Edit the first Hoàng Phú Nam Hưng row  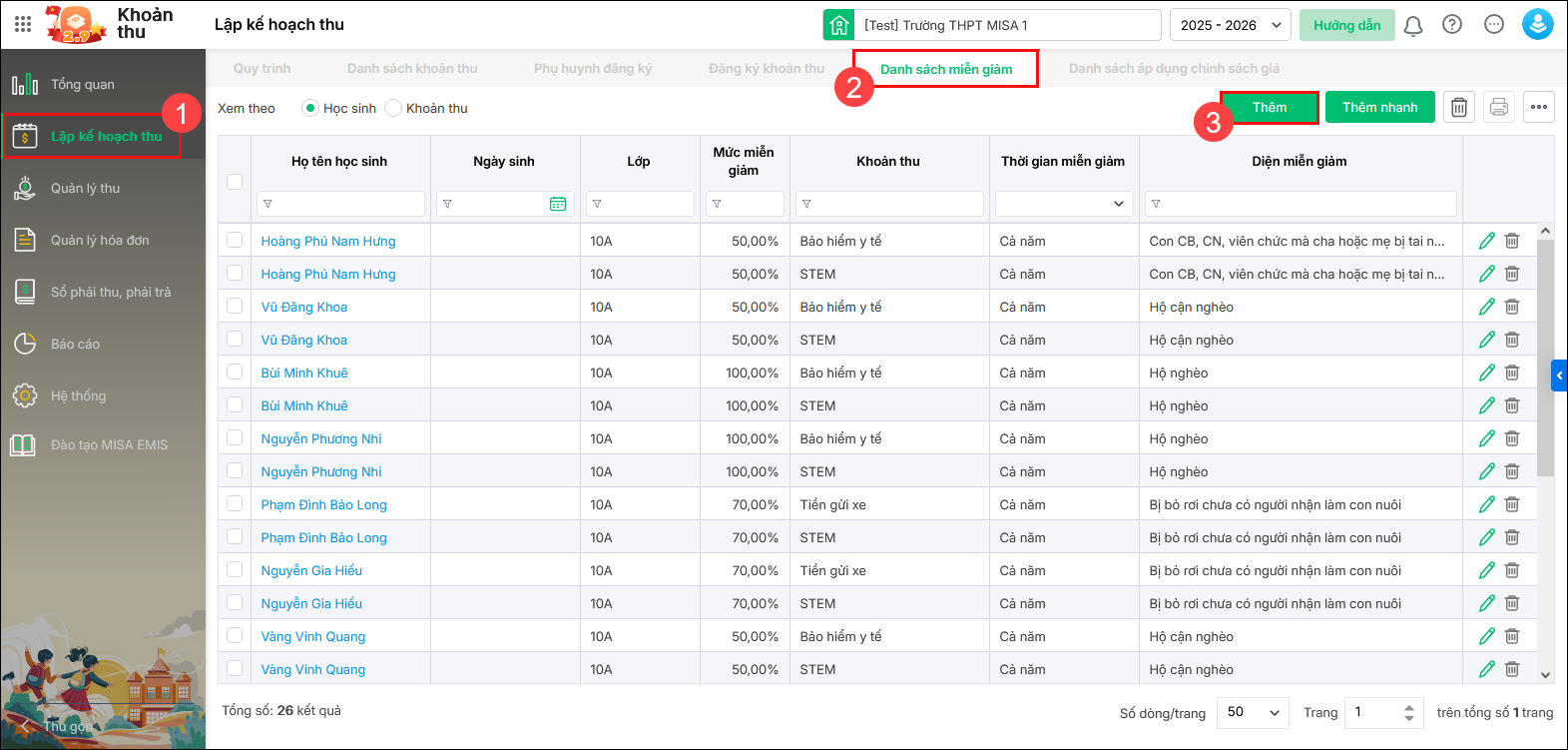(1486, 241)
